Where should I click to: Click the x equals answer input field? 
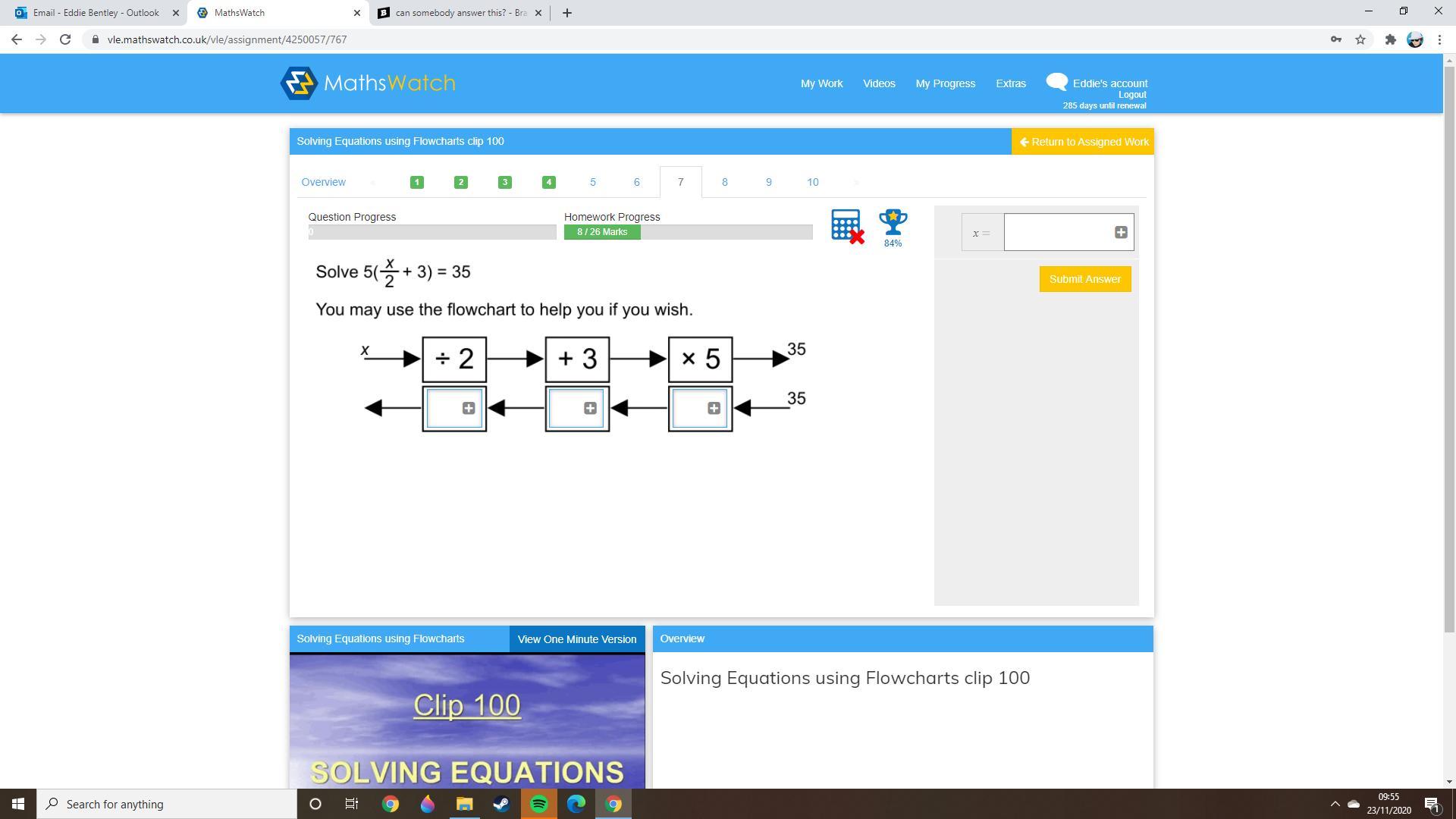[x=1058, y=233]
